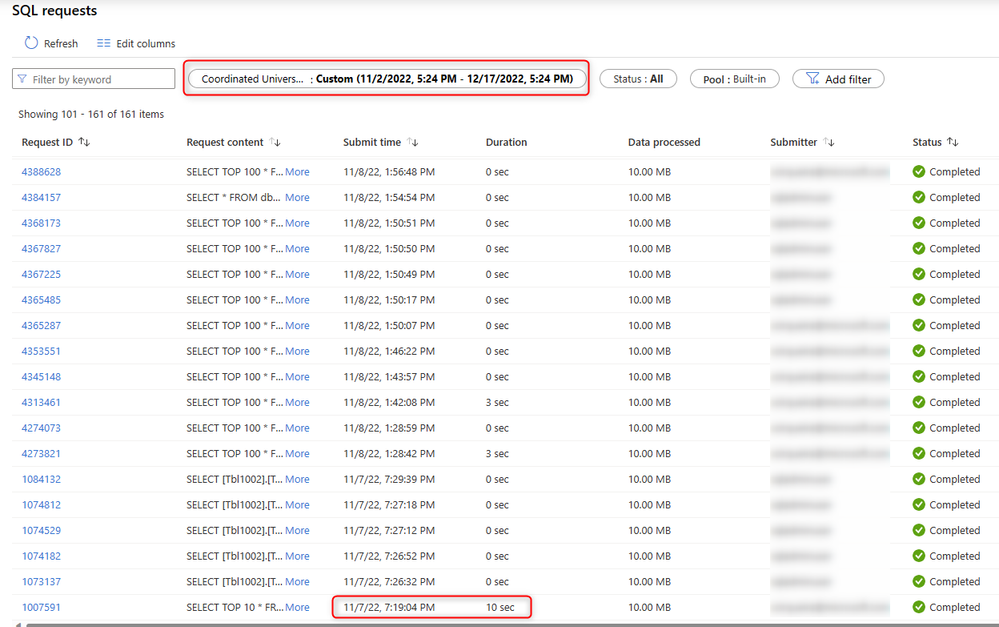This screenshot has height=627, width=999.
Task: Sort by Status arrows icon
Action: 952,142
